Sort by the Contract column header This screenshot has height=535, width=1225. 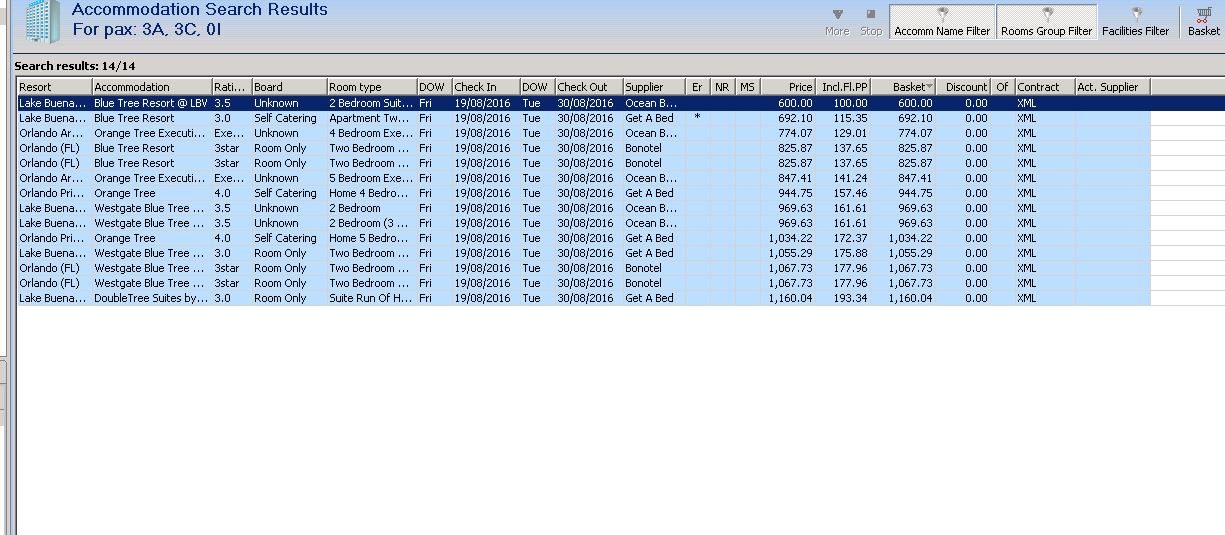click(1044, 87)
